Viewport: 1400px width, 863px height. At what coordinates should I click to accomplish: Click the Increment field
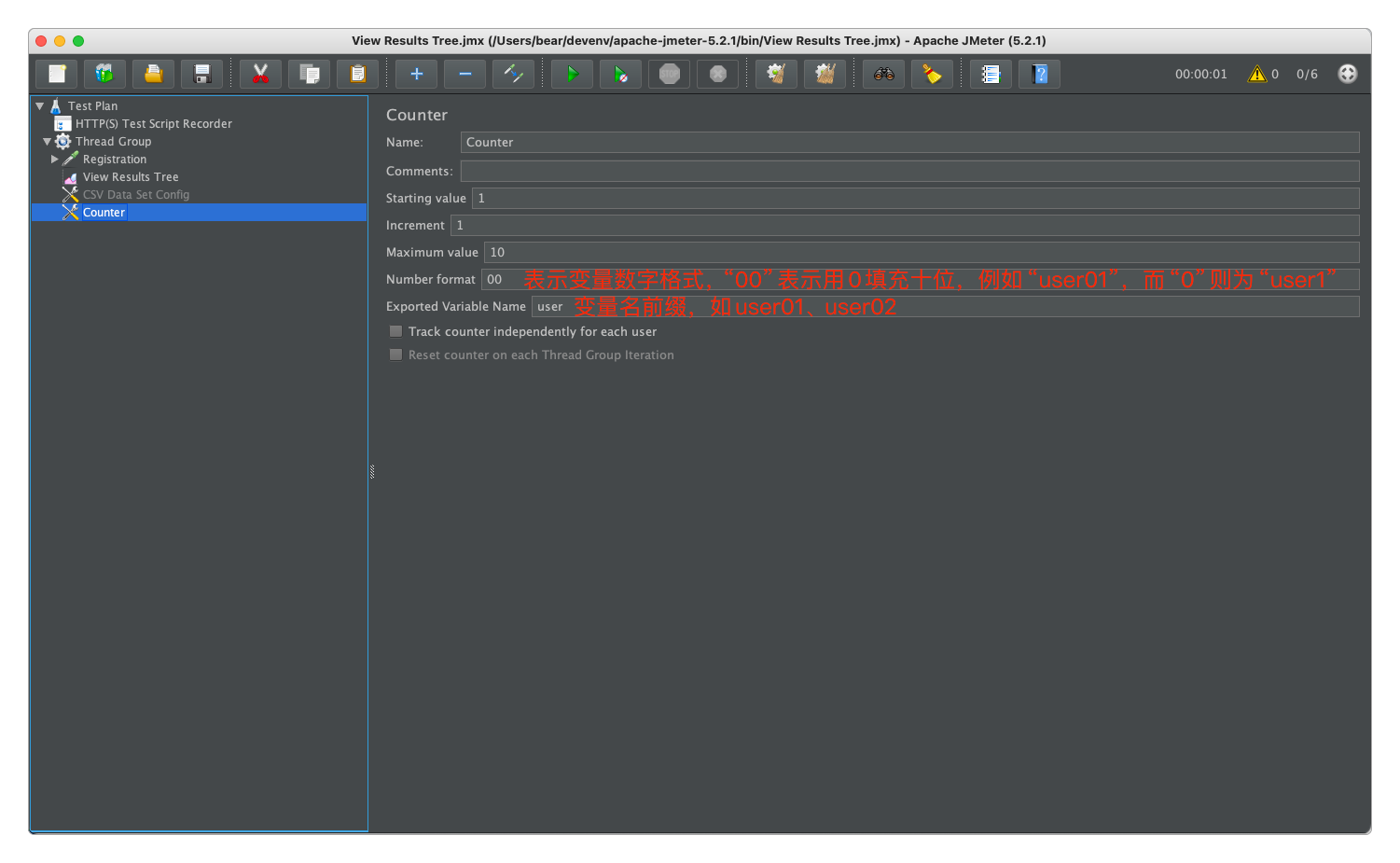[905, 225]
